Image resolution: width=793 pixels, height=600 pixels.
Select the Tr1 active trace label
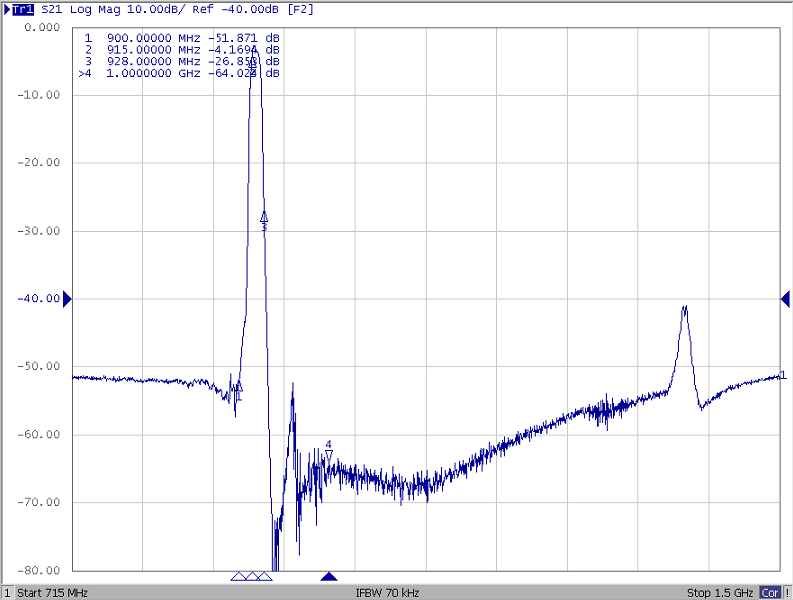pyautogui.click(x=22, y=9)
